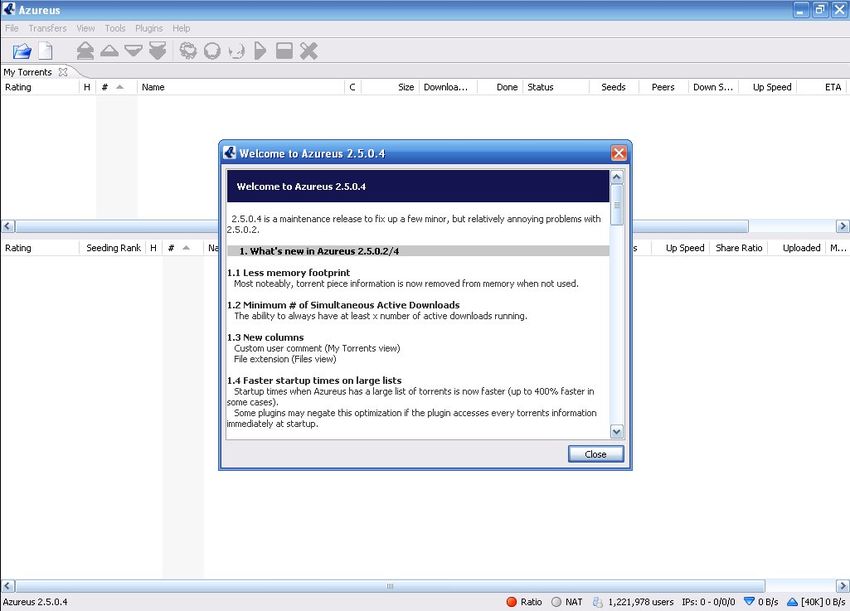Click '[40K] 0 B/s' upload speed text

[823, 602]
